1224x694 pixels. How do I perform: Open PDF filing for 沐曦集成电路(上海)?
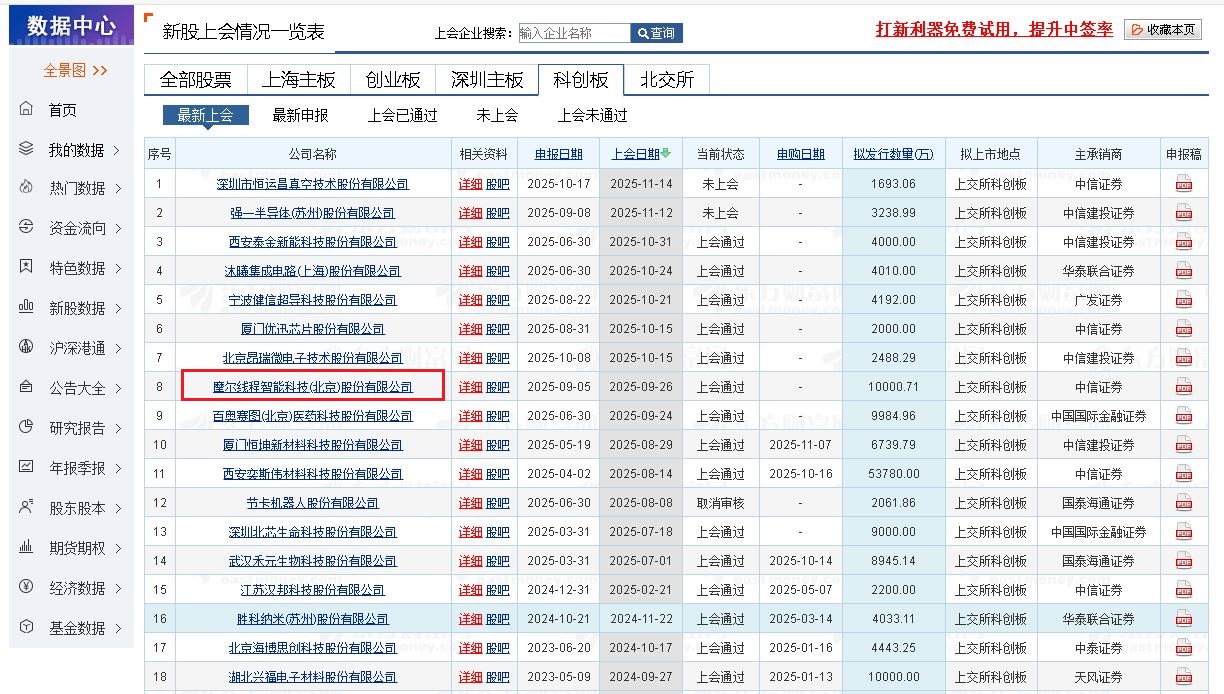(1184, 271)
